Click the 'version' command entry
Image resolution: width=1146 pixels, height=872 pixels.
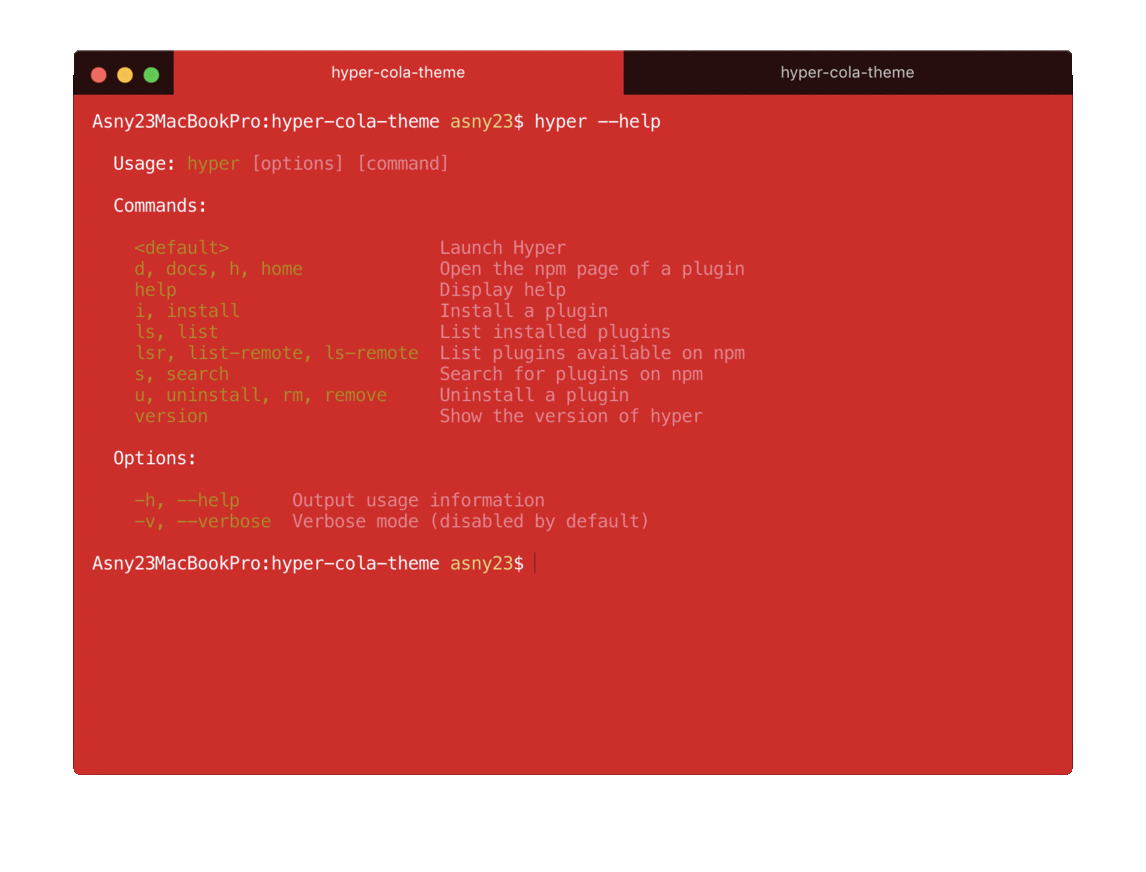pos(171,417)
